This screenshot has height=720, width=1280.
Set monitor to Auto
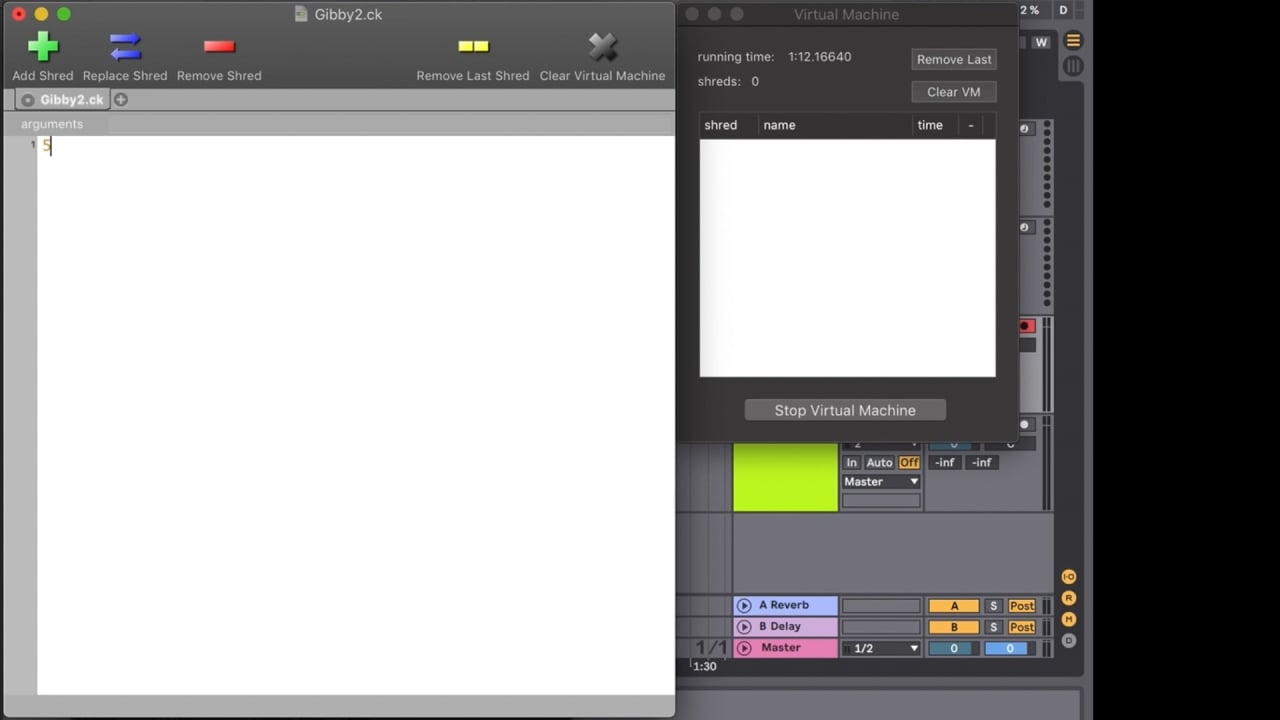click(879, 463)
